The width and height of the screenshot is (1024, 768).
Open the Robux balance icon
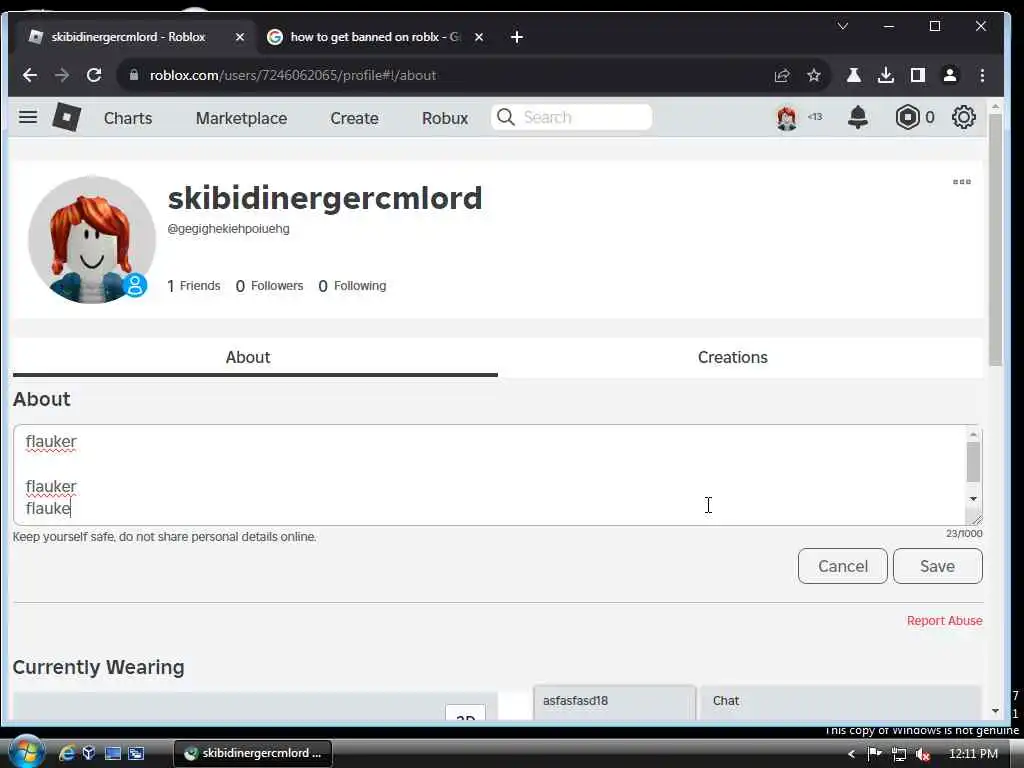pyautogui.click(x=907, y=118)
